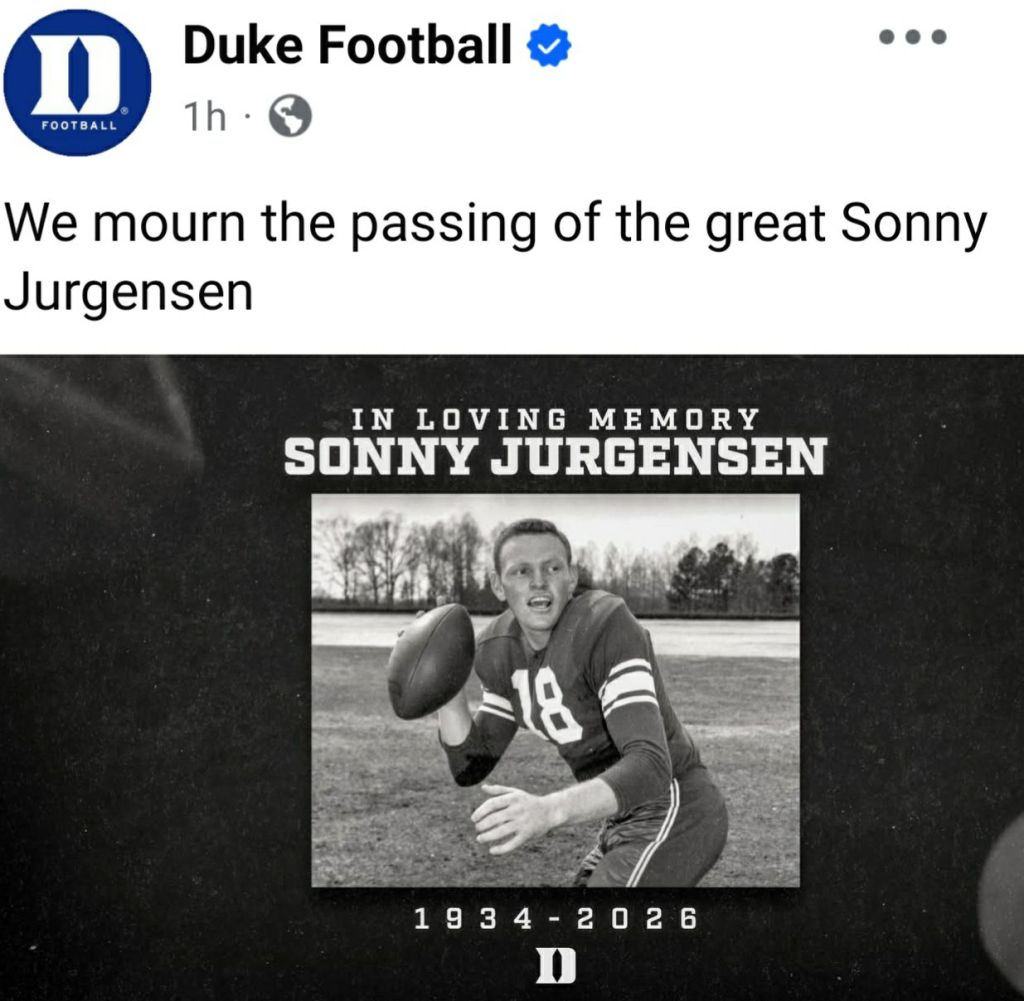
Task: Click the white-striped jersey sleeve
Action: 630,685
